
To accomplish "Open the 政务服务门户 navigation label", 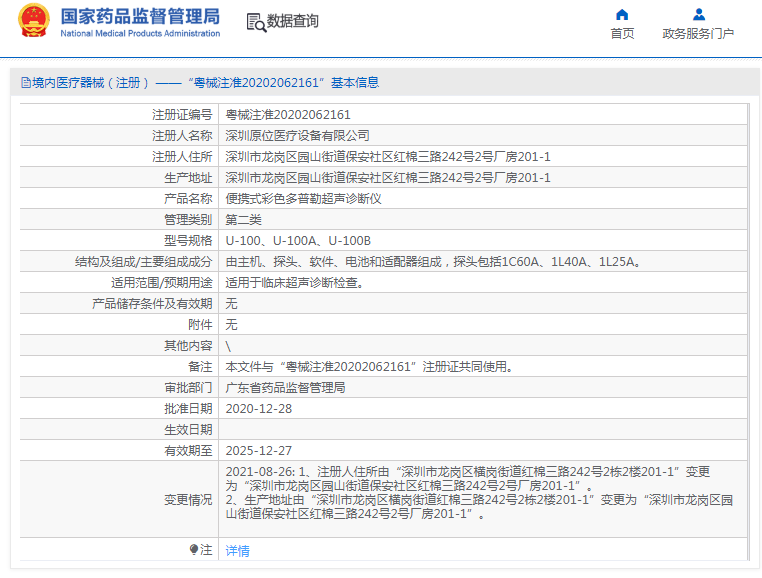I will click(698, 34).
